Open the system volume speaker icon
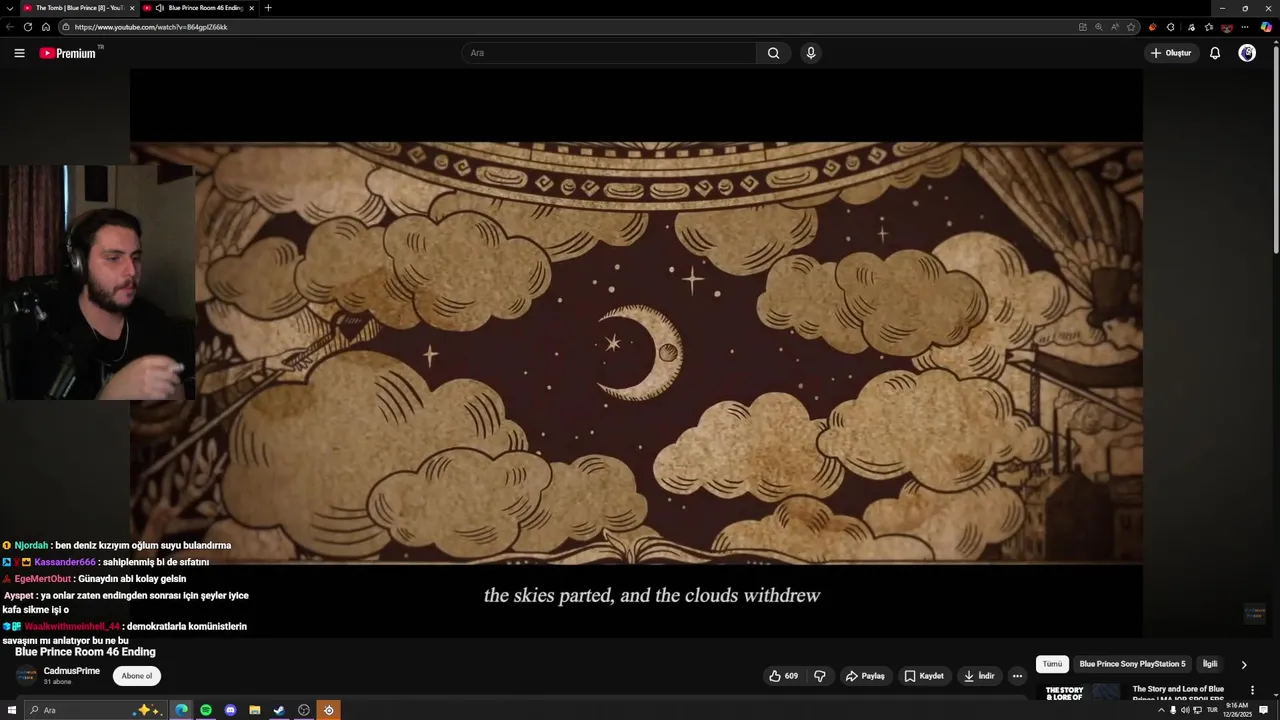 (1186, 710)
